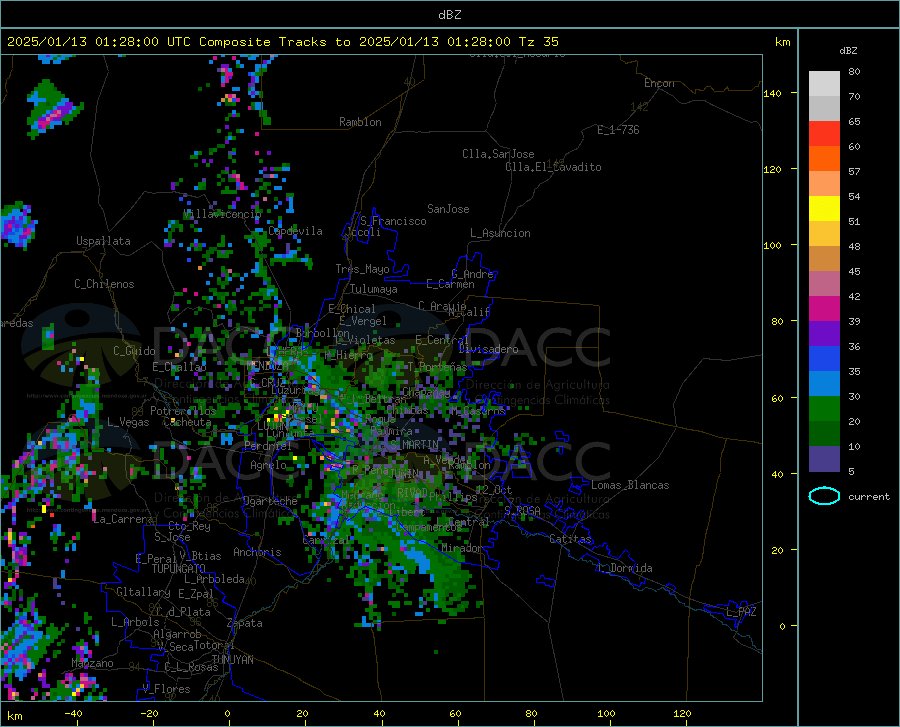
Task: Click the 100 km tick on the right-side axis
Action: click(772, 246)
